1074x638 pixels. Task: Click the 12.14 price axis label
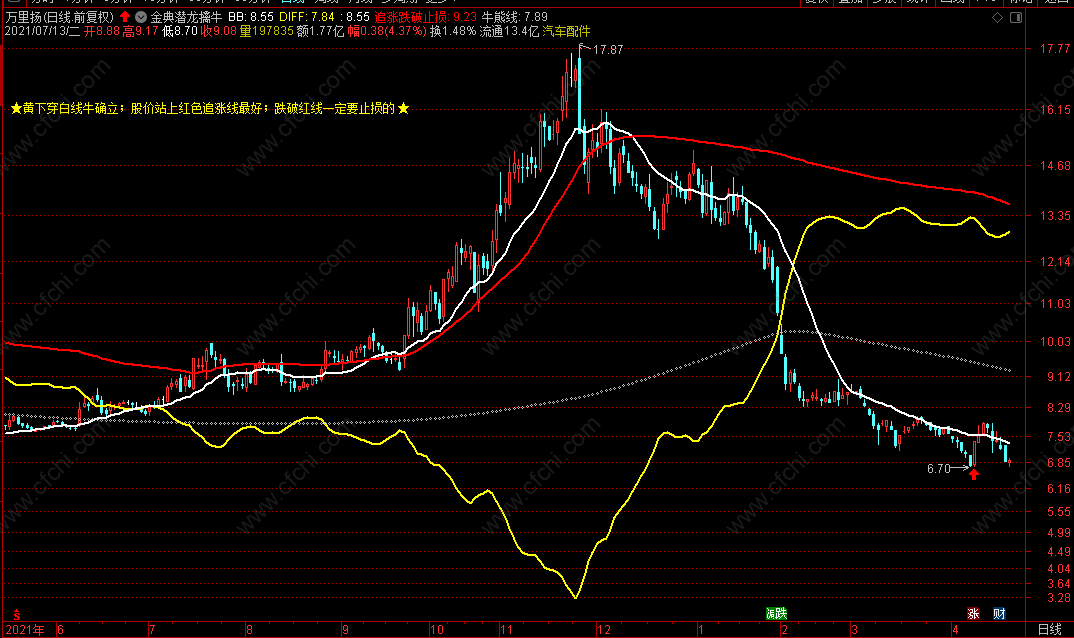coord(1055,262)
